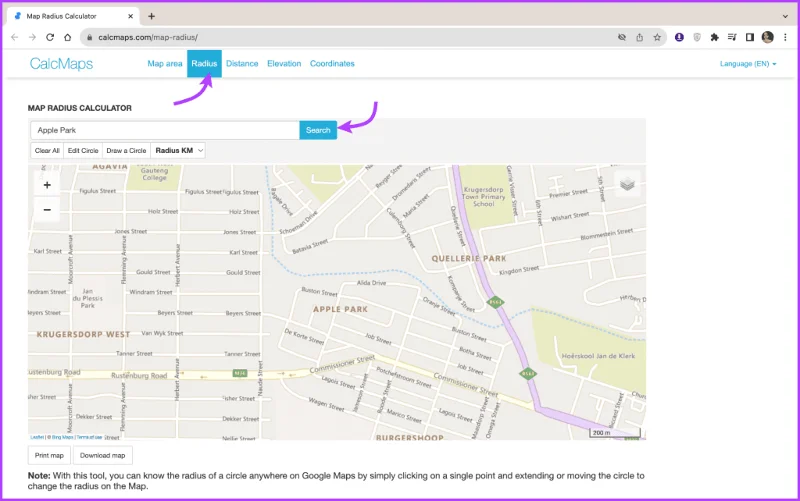
Task: Click the Edit Circle button
Action: 83,151
